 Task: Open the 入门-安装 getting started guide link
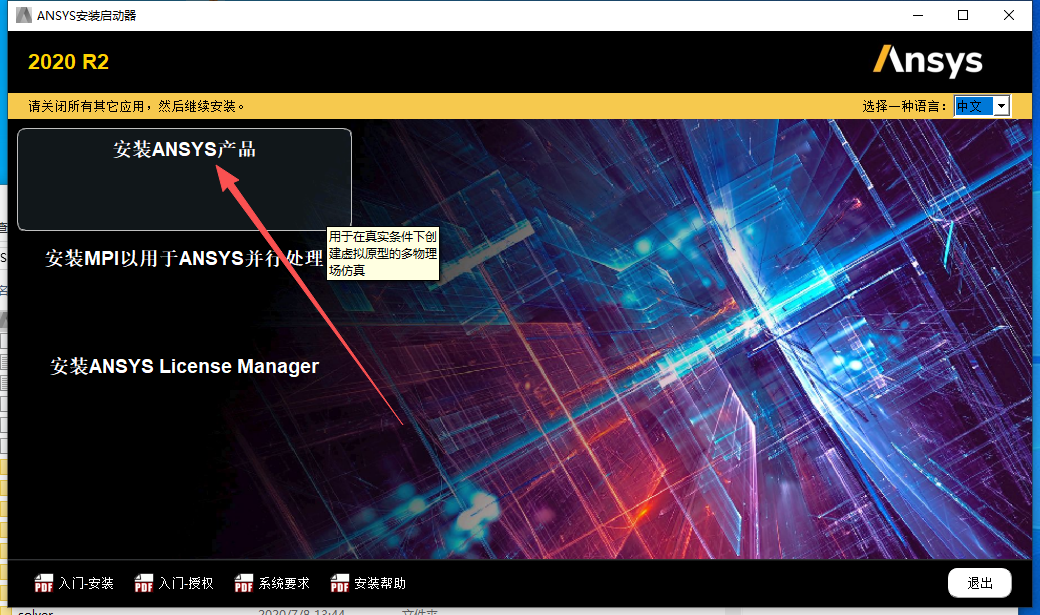[86, 583]
